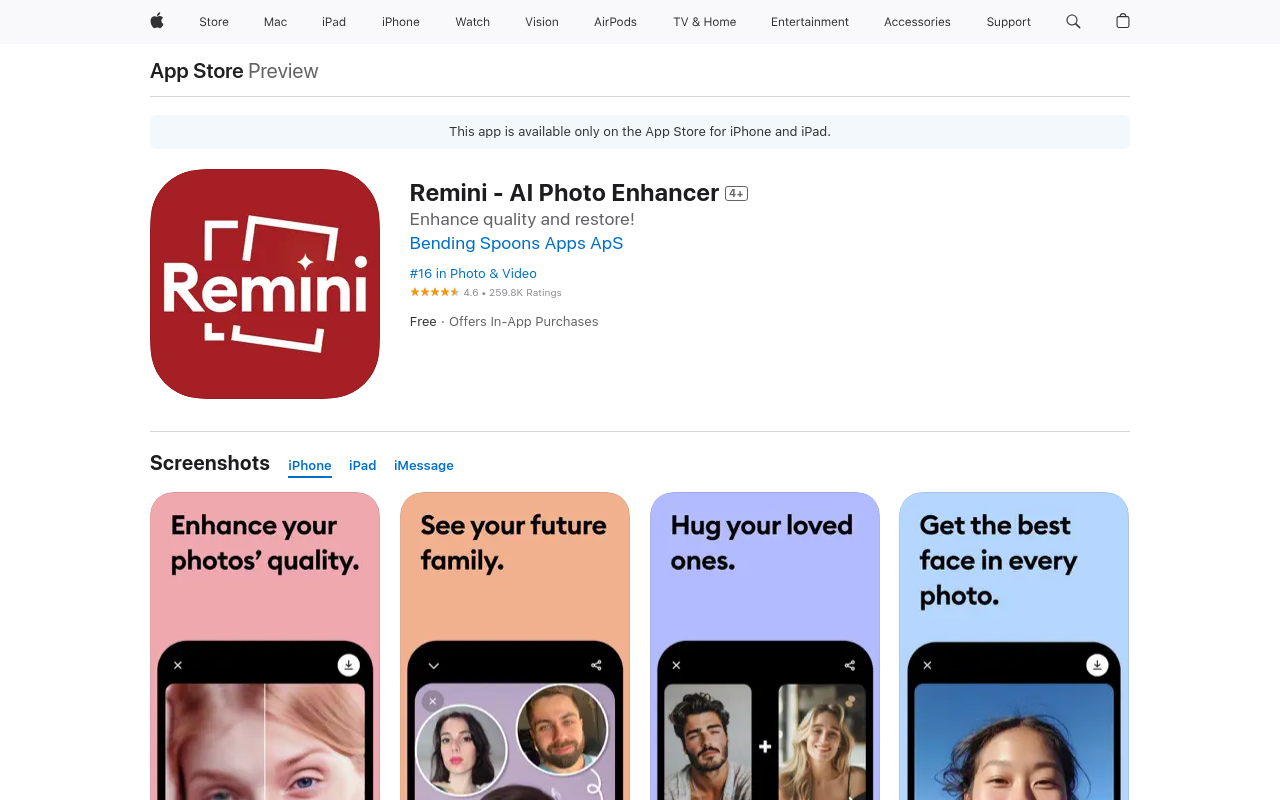Open the Mac menu item
This screenshot has width=1280, height=800.
(275, 21)
